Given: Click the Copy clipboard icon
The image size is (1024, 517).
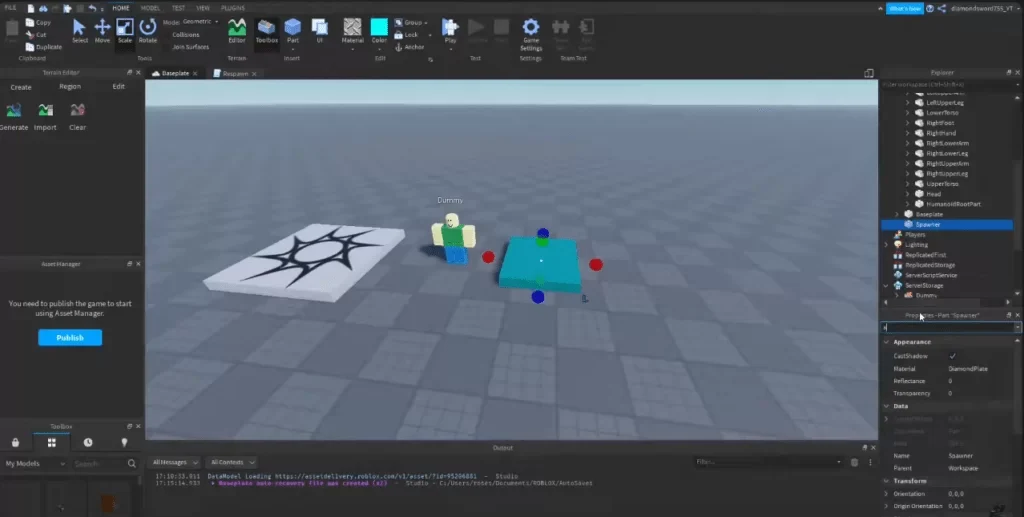Looking at the screenshot, I should [29, 22].
